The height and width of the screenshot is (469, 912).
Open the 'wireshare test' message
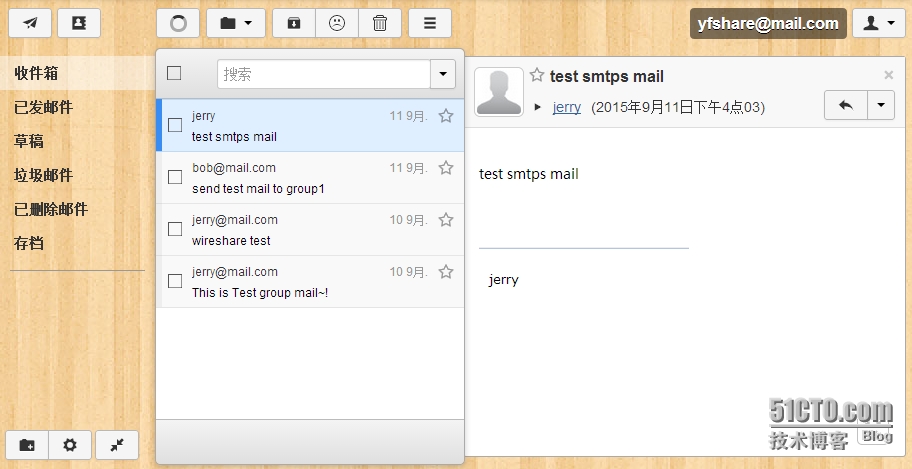coord(311,229)
